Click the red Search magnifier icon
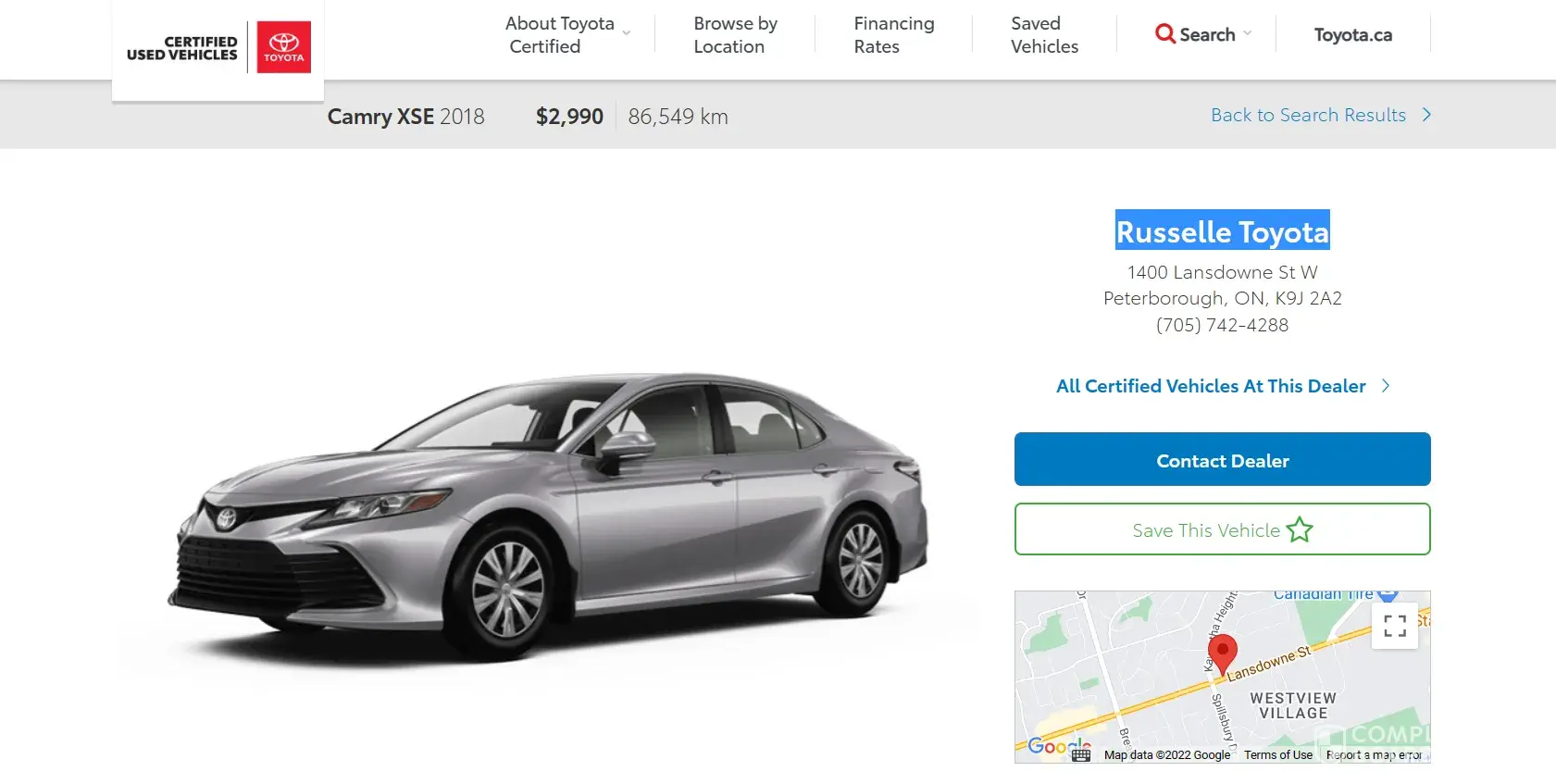The image size is (1556, 784). click(1164, 34)
